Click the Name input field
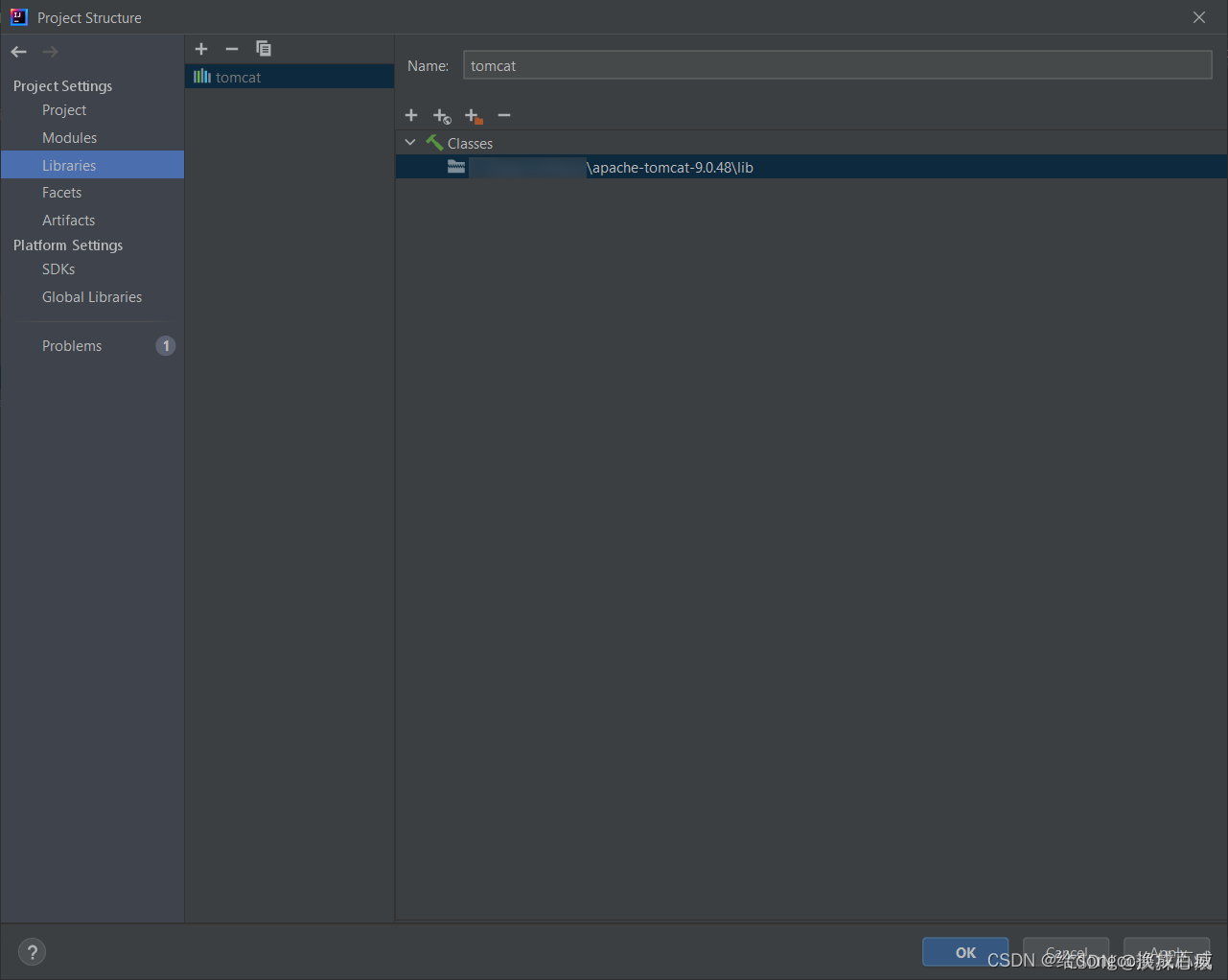This screenshot has width=1228, height=980. (838, 65)
